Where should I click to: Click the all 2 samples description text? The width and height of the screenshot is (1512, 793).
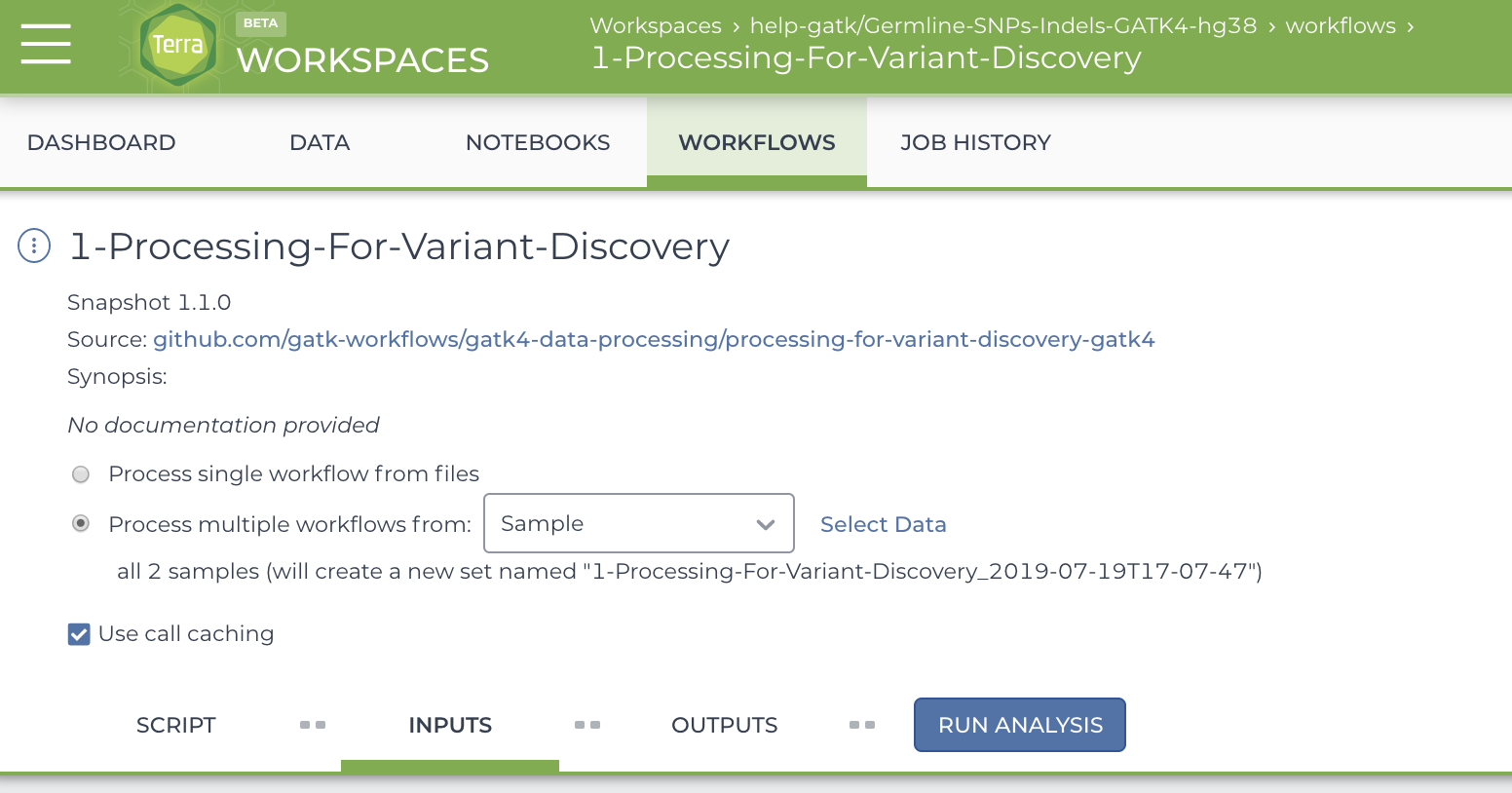point(690,571)
